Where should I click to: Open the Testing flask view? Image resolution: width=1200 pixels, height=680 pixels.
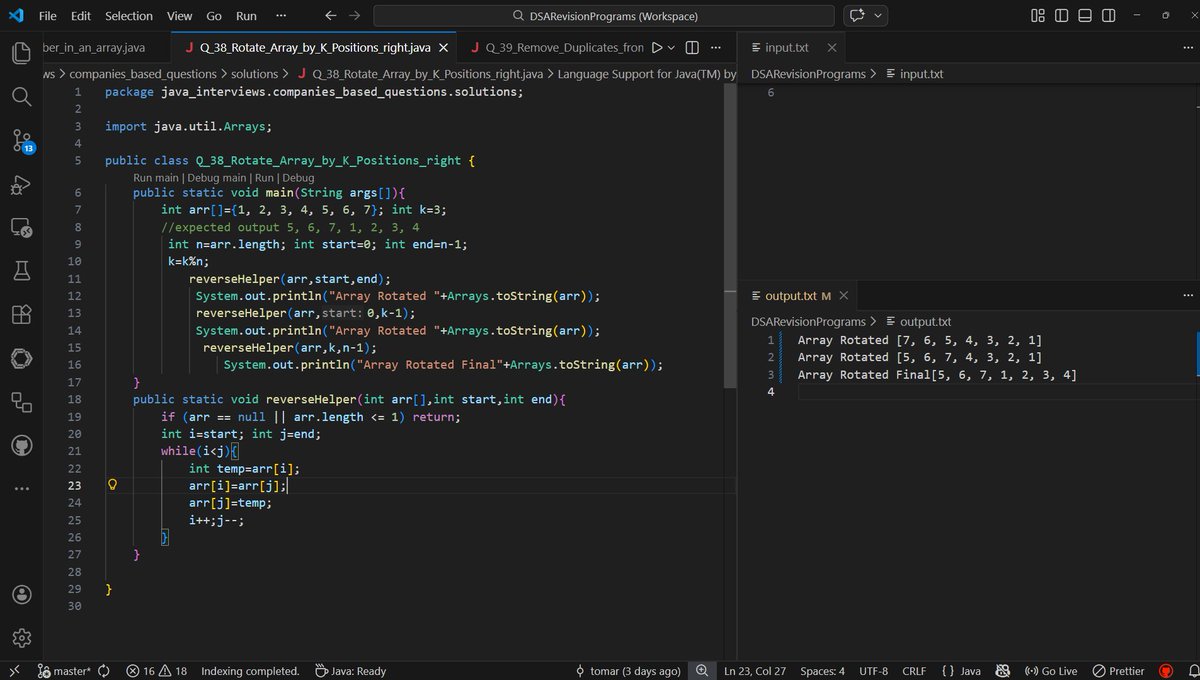[x=22, y=270]
